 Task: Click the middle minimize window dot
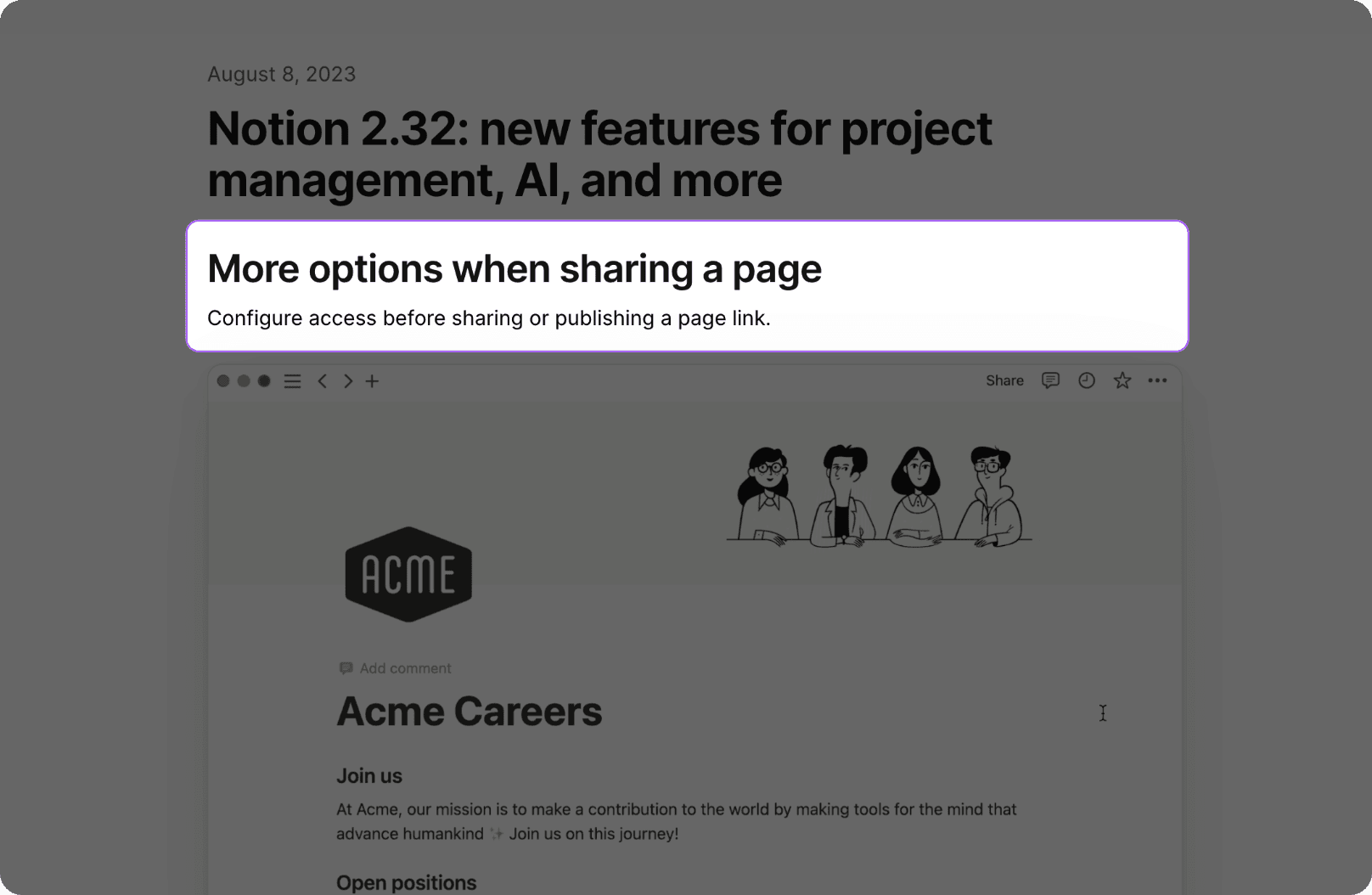click(x=244, y=381)
